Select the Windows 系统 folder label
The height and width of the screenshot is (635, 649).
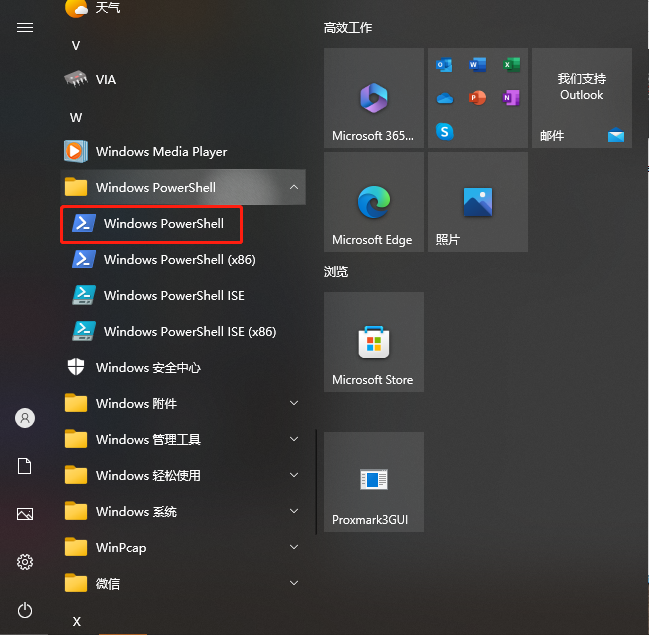click(136, 512)
